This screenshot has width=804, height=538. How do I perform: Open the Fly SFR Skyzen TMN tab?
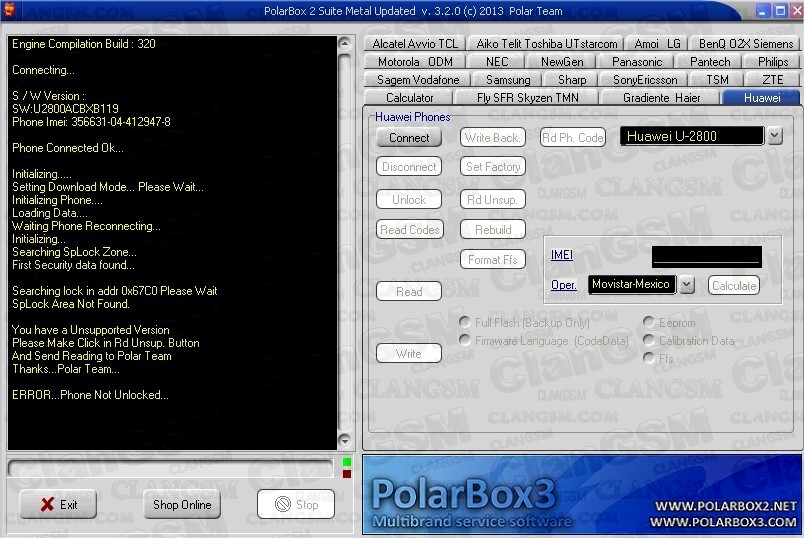click(x=527, y=98)
